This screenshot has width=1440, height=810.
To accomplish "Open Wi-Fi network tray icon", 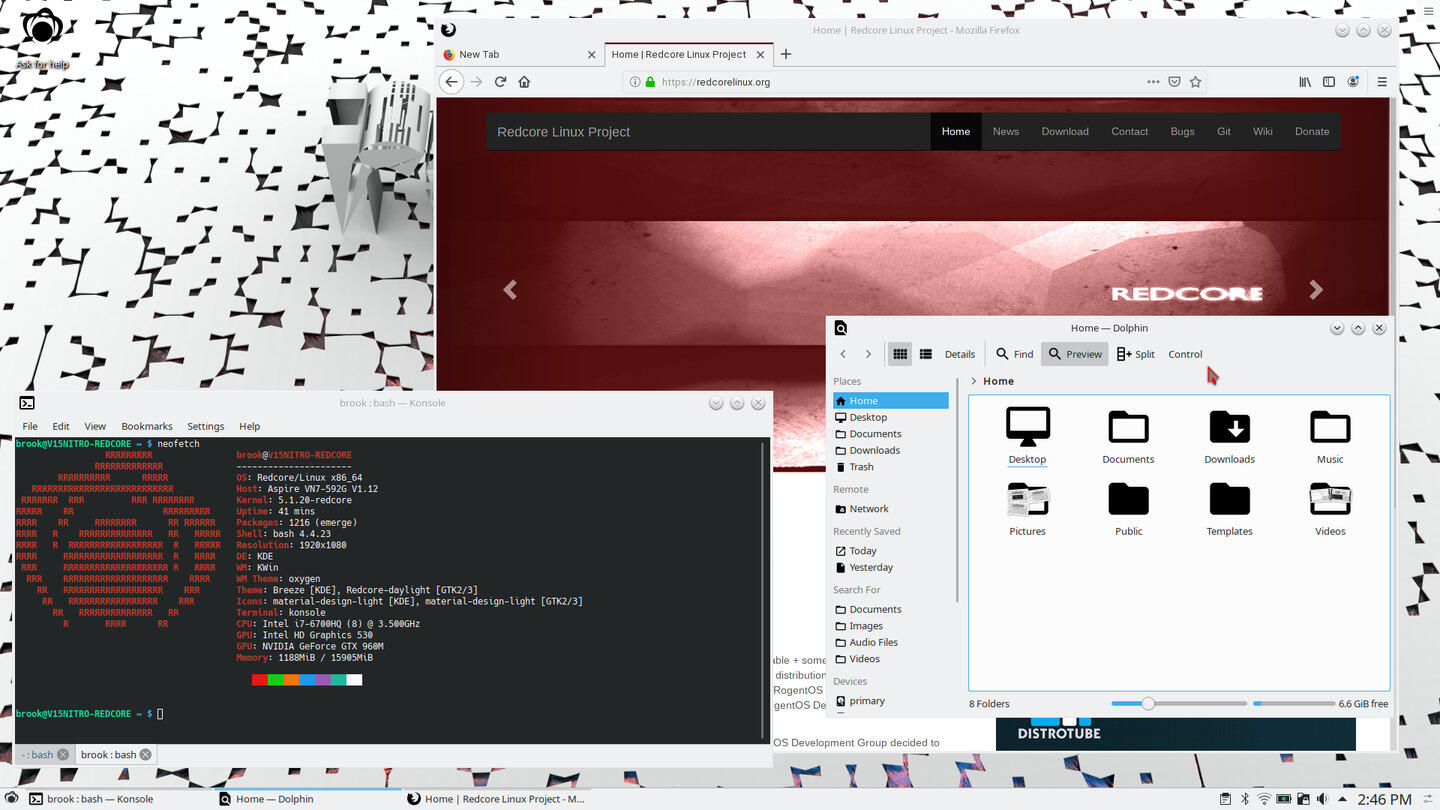I will click(x=1264, y=799).
